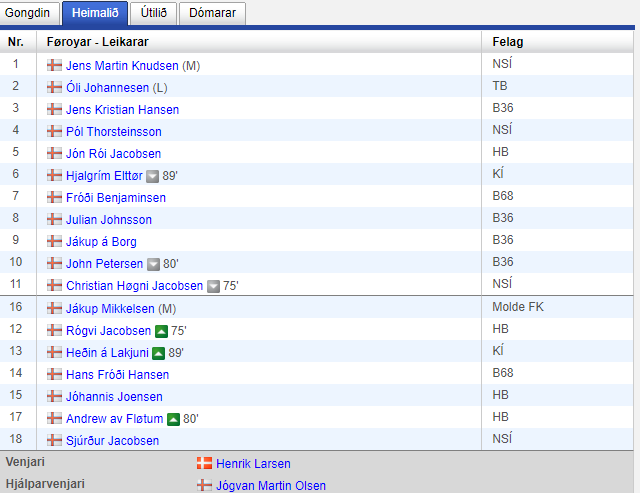Click green substituted-on icon beside Heðin á Lakjuni
Screen dimensions: 640x493
(159, 353)
